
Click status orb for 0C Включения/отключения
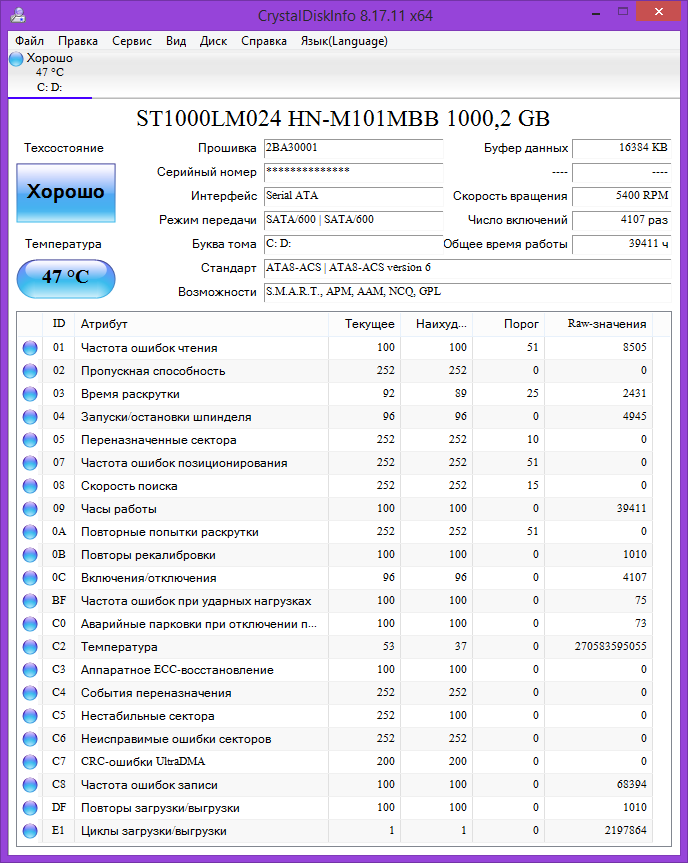(30, 578)
